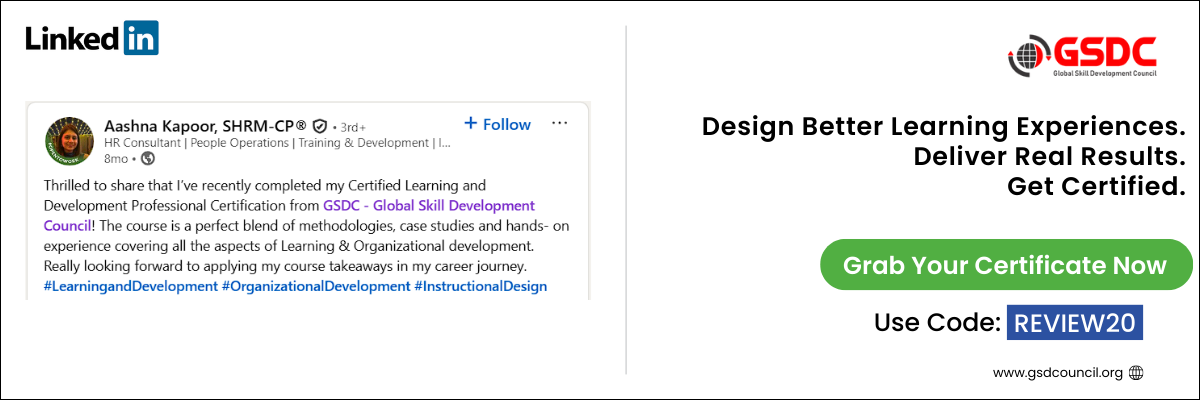Click the LinkedIn "in" logo icon
Screen dimensions: 1200x400
coord(142,38)
